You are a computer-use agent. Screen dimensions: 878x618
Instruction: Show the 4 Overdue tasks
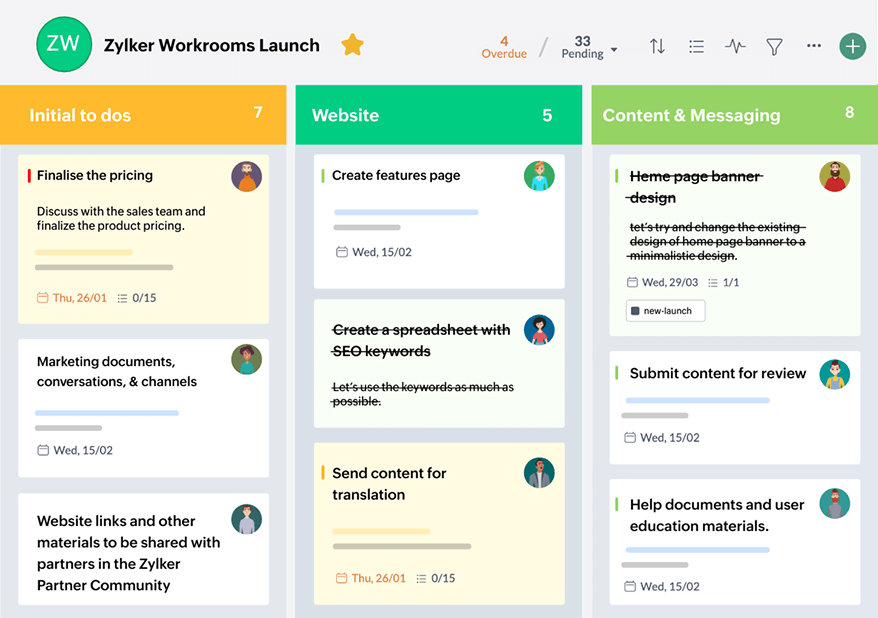click(x=504, y=47)
